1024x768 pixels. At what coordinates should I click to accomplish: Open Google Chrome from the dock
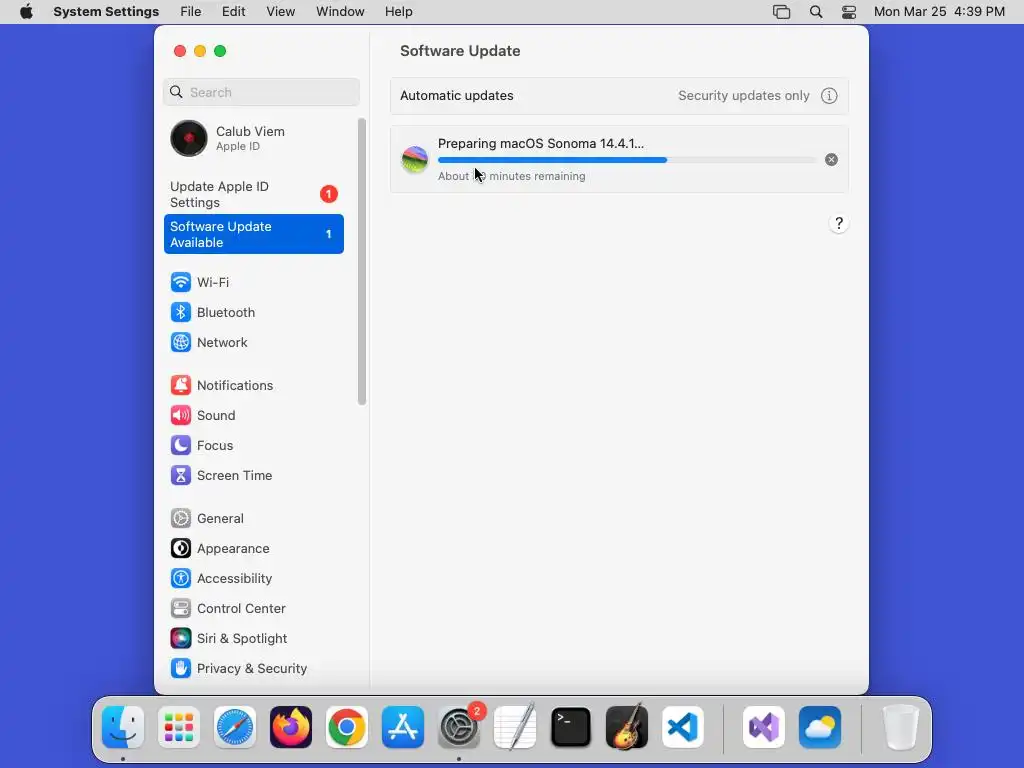(x=347, y=727)
